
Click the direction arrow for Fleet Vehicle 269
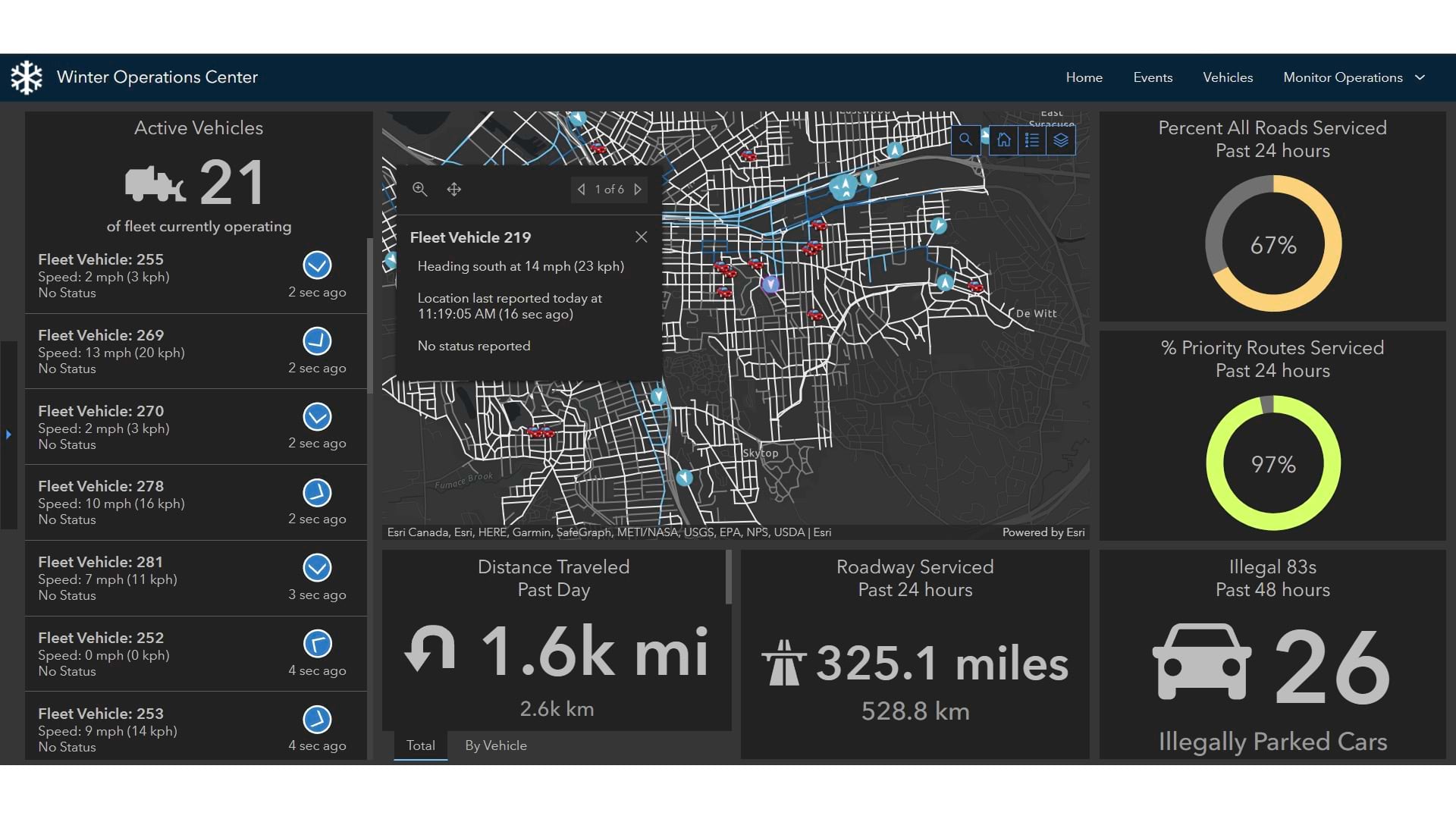tap(316, 341)
